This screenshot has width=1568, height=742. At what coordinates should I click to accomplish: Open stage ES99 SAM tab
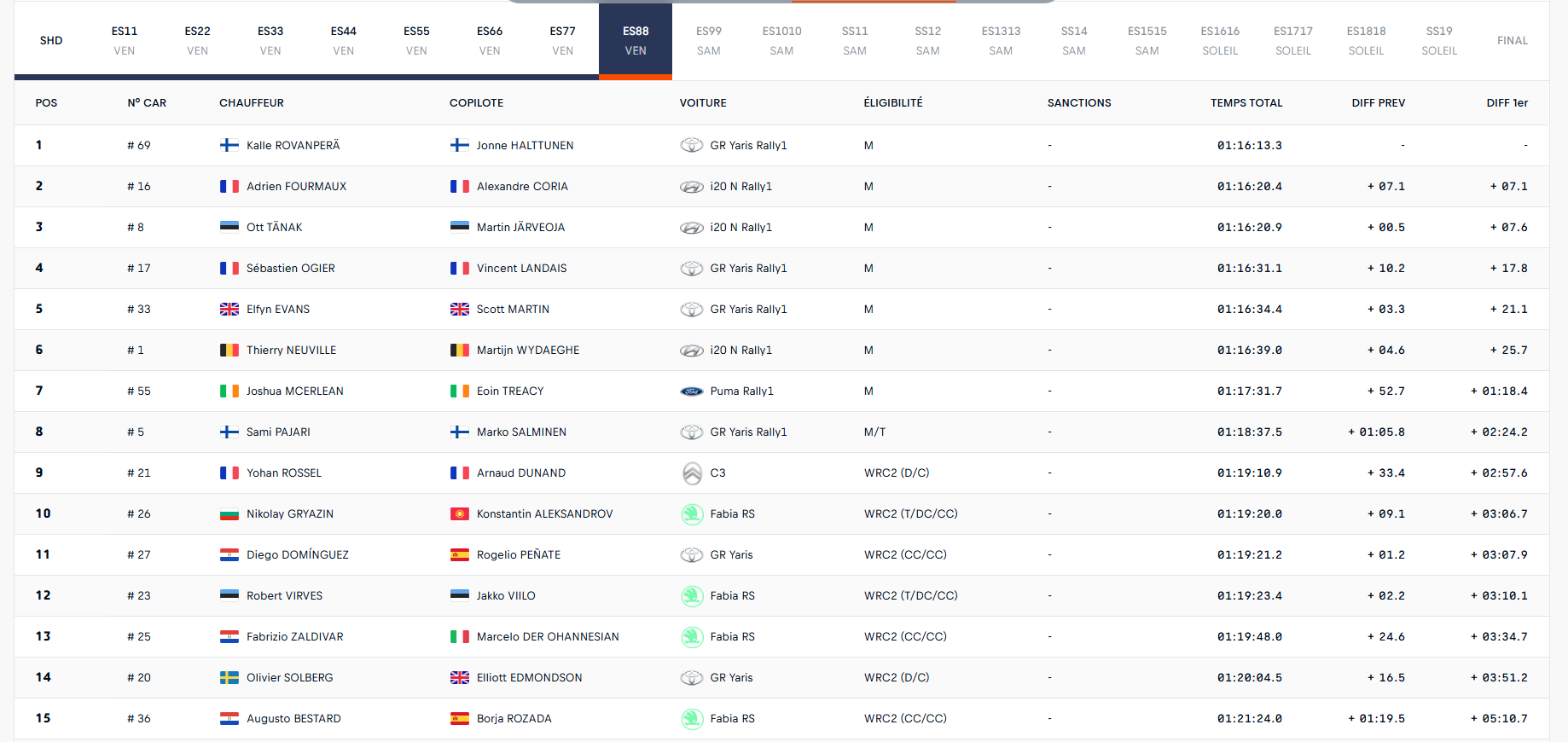(x=709, y=40)
